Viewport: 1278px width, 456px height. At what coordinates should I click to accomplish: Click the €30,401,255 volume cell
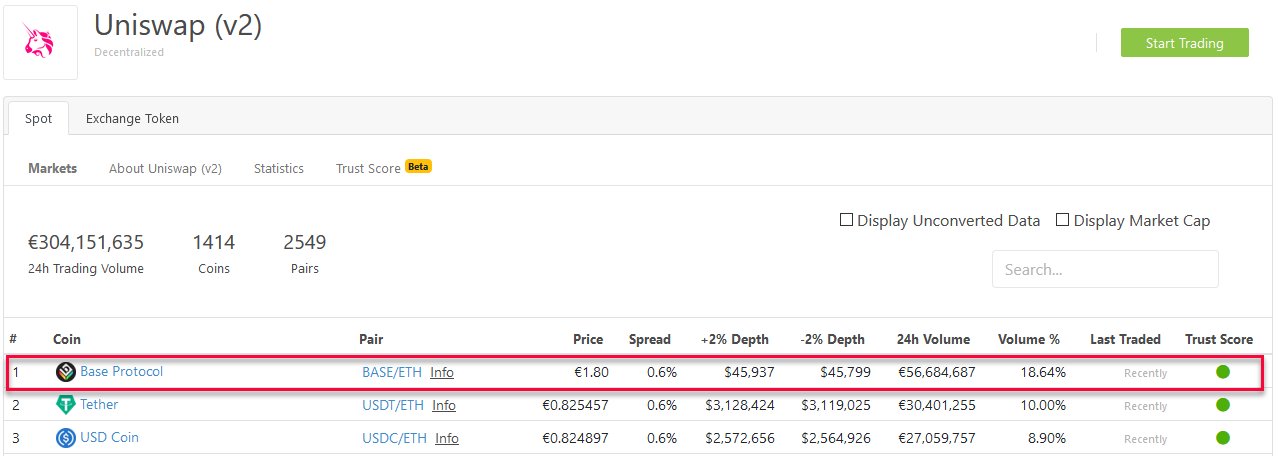coord(937,405)
